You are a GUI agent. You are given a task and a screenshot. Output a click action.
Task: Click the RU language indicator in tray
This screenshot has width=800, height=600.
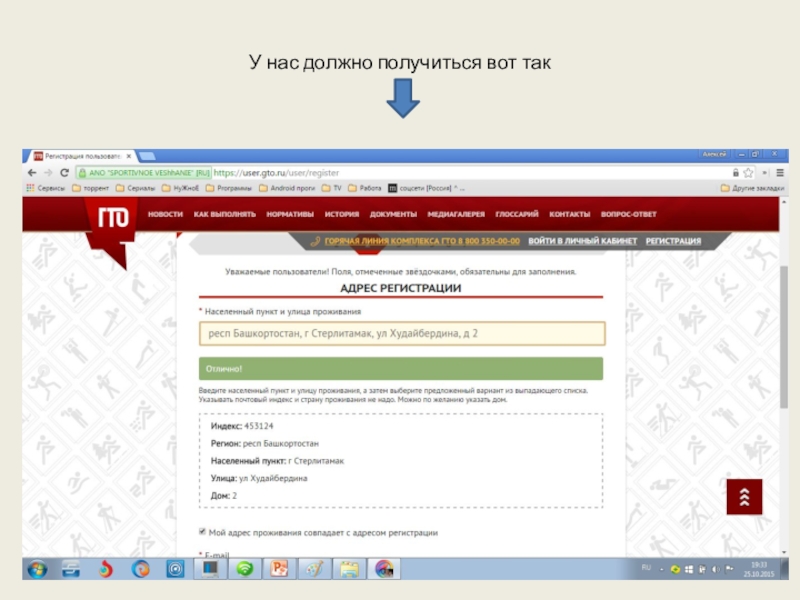pos(646,567)
